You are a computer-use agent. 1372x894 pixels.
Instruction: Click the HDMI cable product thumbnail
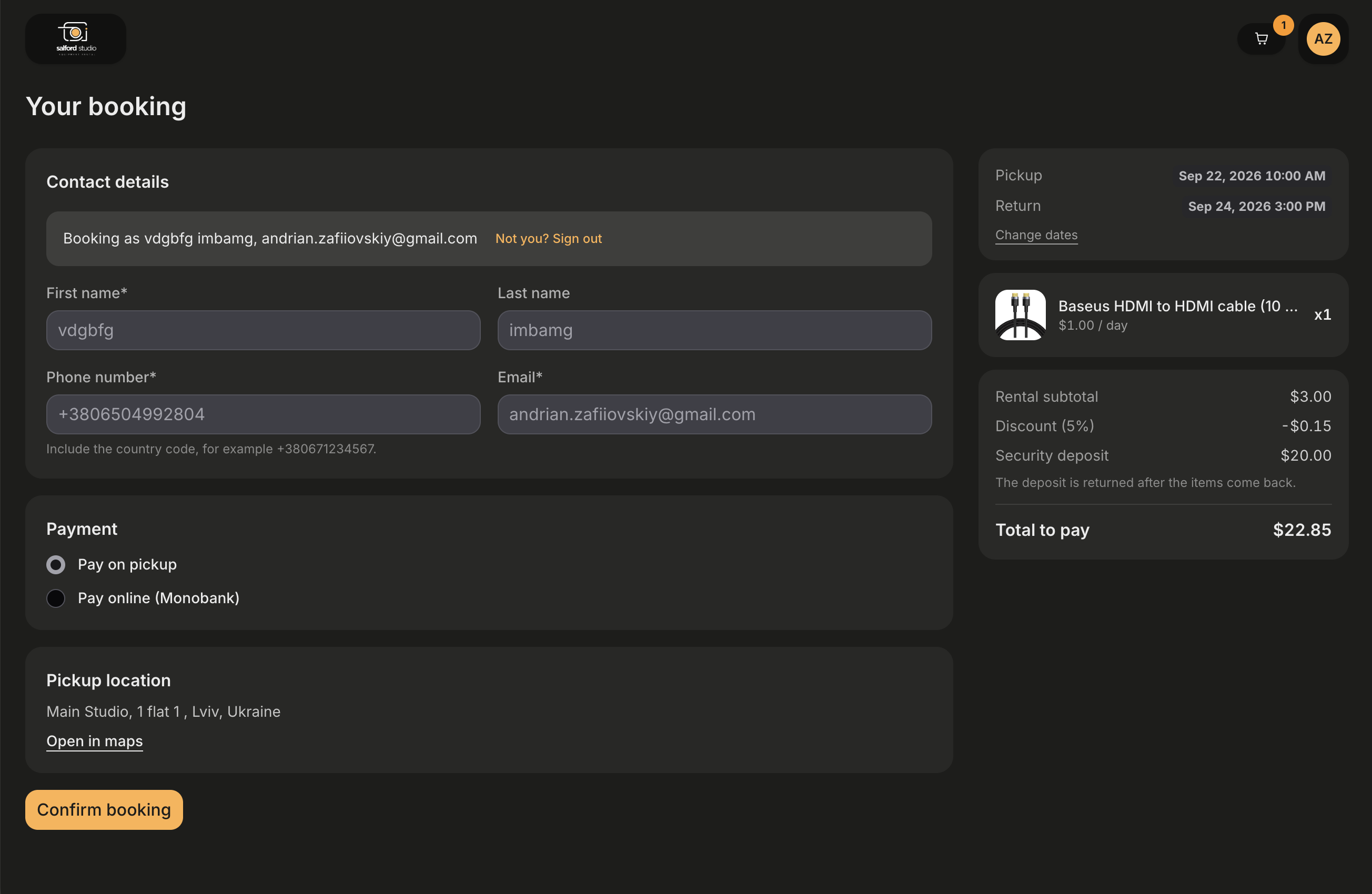(1020, 314)
